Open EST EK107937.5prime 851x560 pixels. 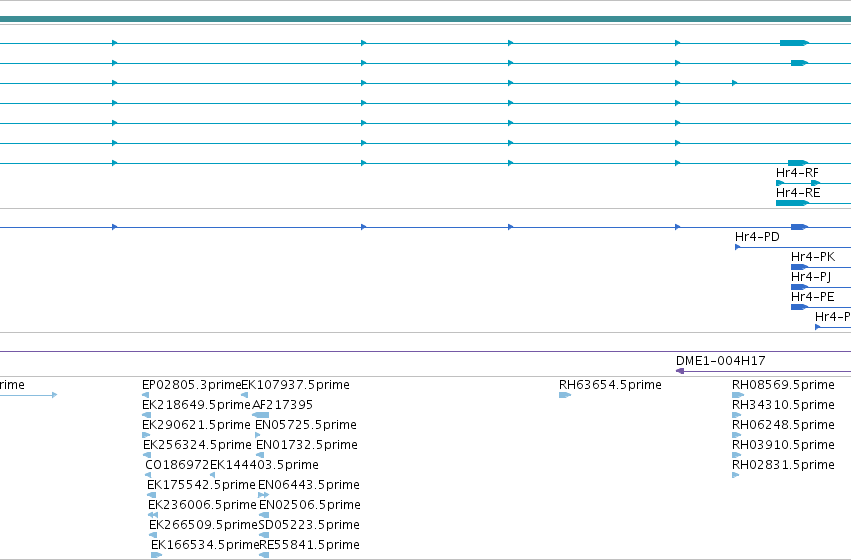point(295,385)
